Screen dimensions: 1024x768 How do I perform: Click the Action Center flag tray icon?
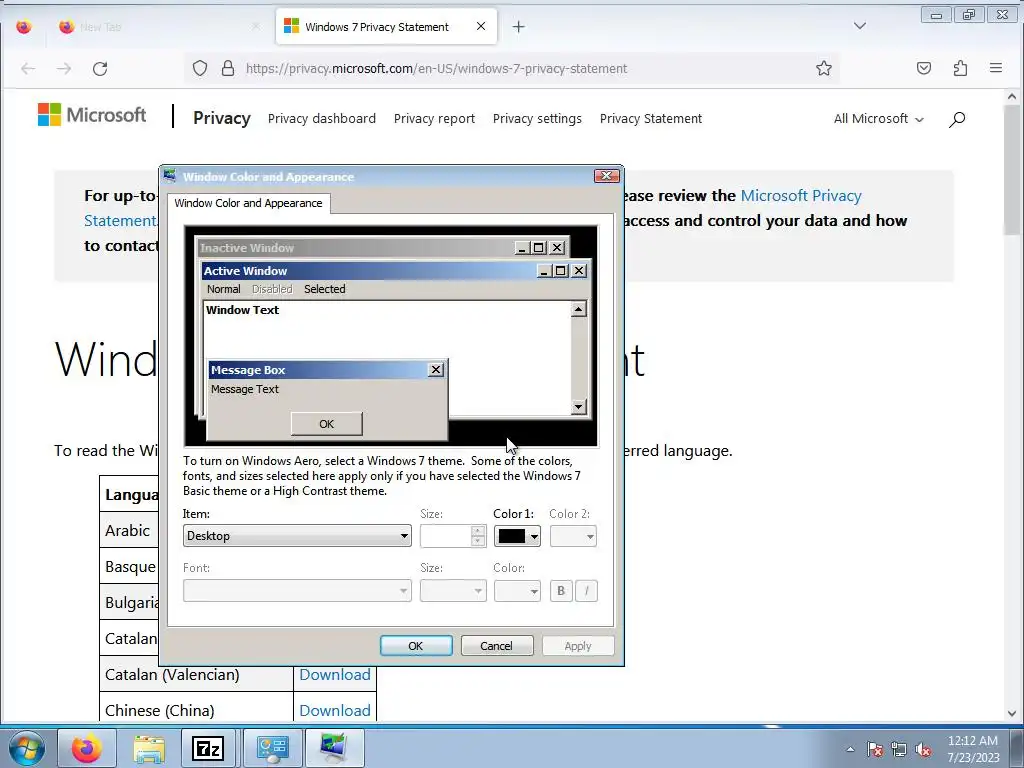[x=874, y=749]
